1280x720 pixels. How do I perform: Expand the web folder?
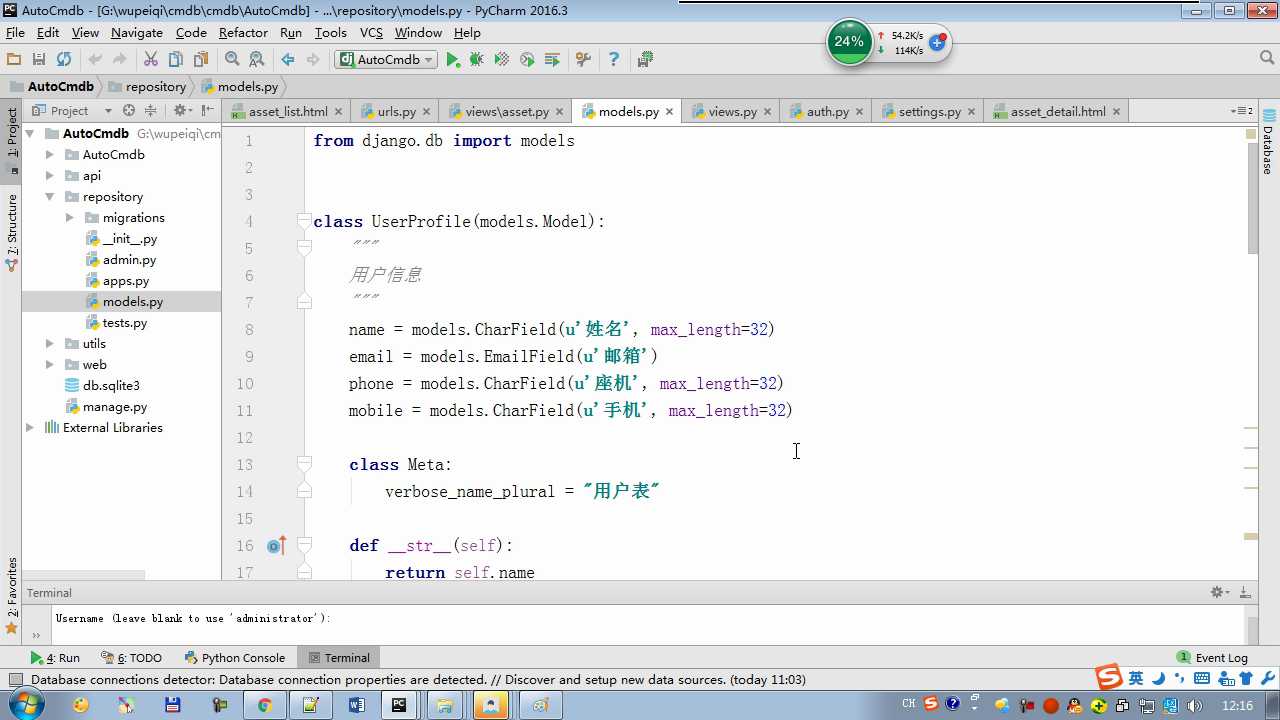pyautogui.click(x=50, y=365)
